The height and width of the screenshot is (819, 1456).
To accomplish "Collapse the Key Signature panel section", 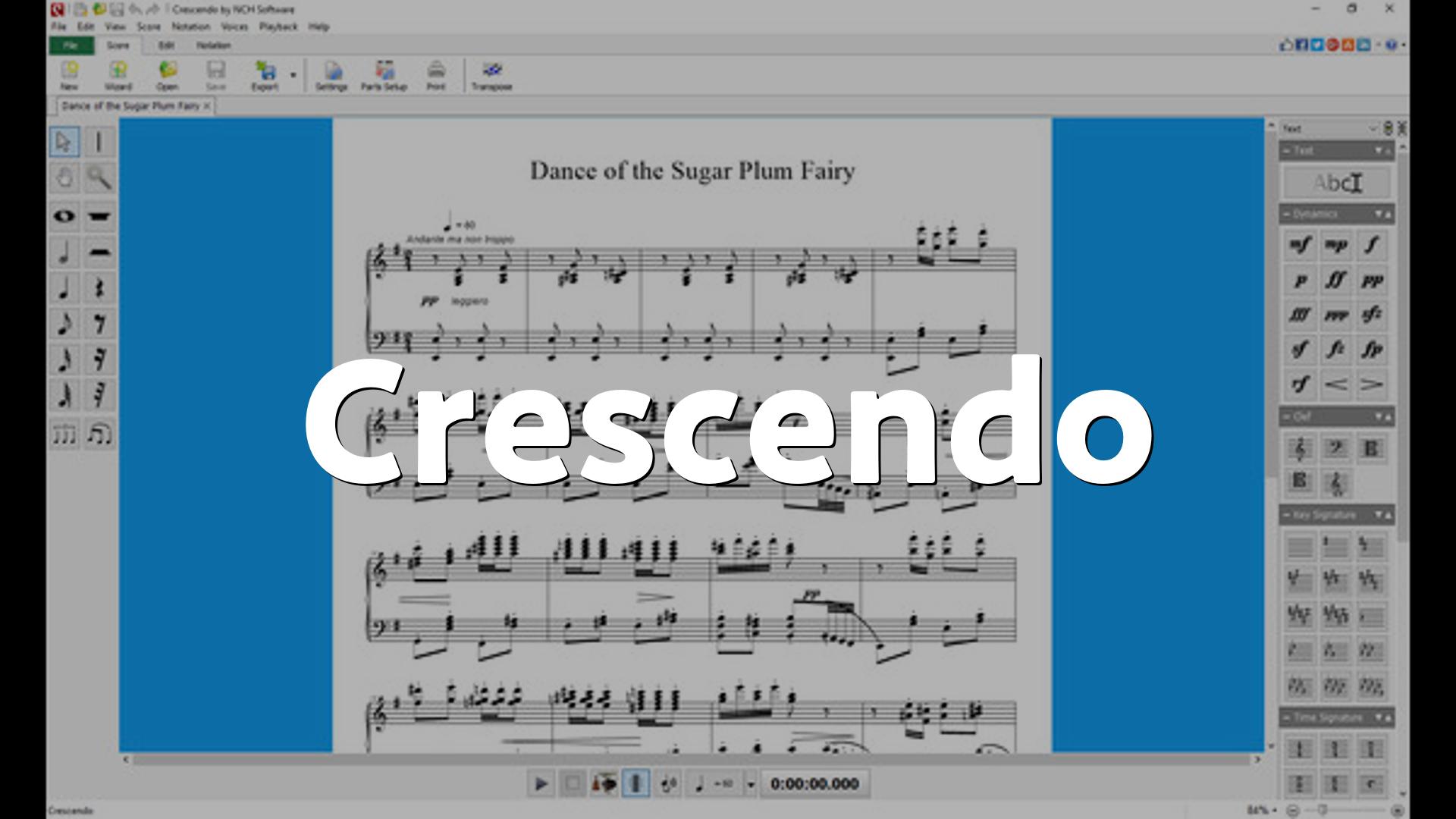I will [1287, 516].
